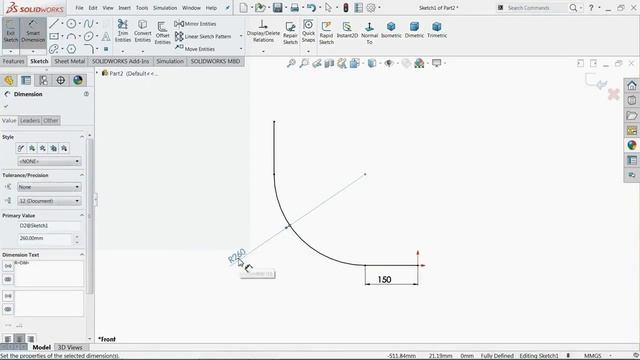This screenshot has width=640, height=360.
Task: Click the Save icon in top toolbar
Action: pos(278,7)
